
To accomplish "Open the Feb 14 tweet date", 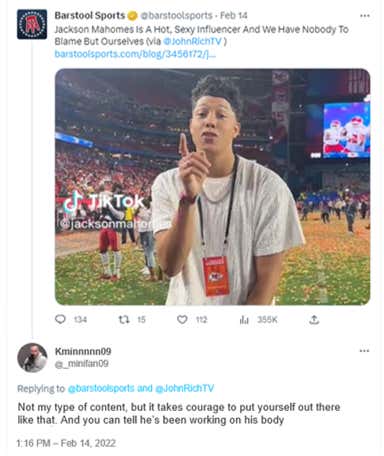I will (234, 15).
